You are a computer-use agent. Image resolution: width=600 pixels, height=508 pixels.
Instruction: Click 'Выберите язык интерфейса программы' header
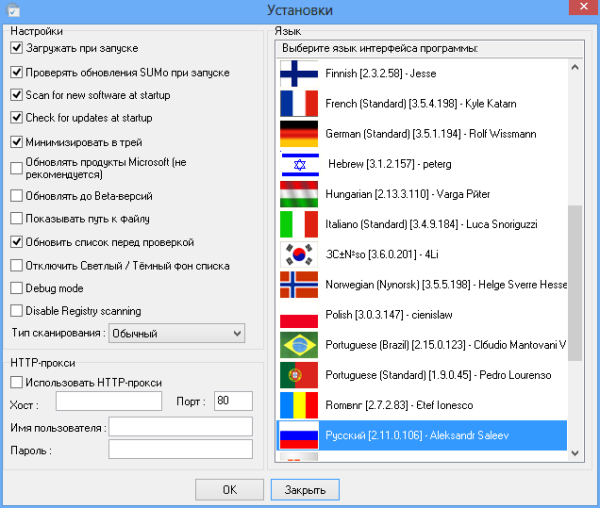point(429,49)
